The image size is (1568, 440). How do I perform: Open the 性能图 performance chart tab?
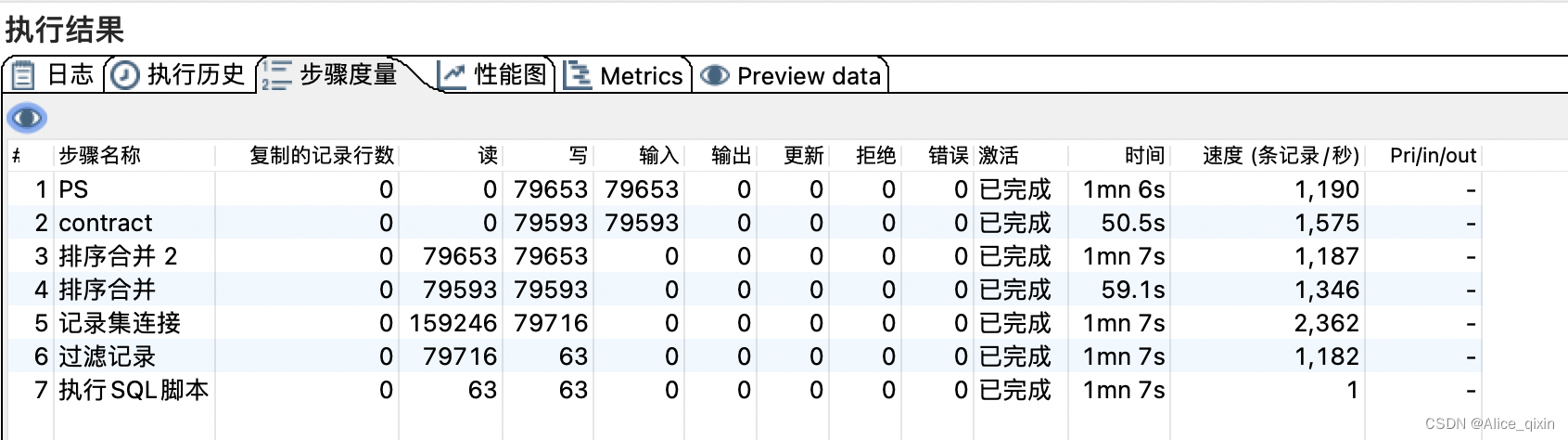(x=494, y=74)
